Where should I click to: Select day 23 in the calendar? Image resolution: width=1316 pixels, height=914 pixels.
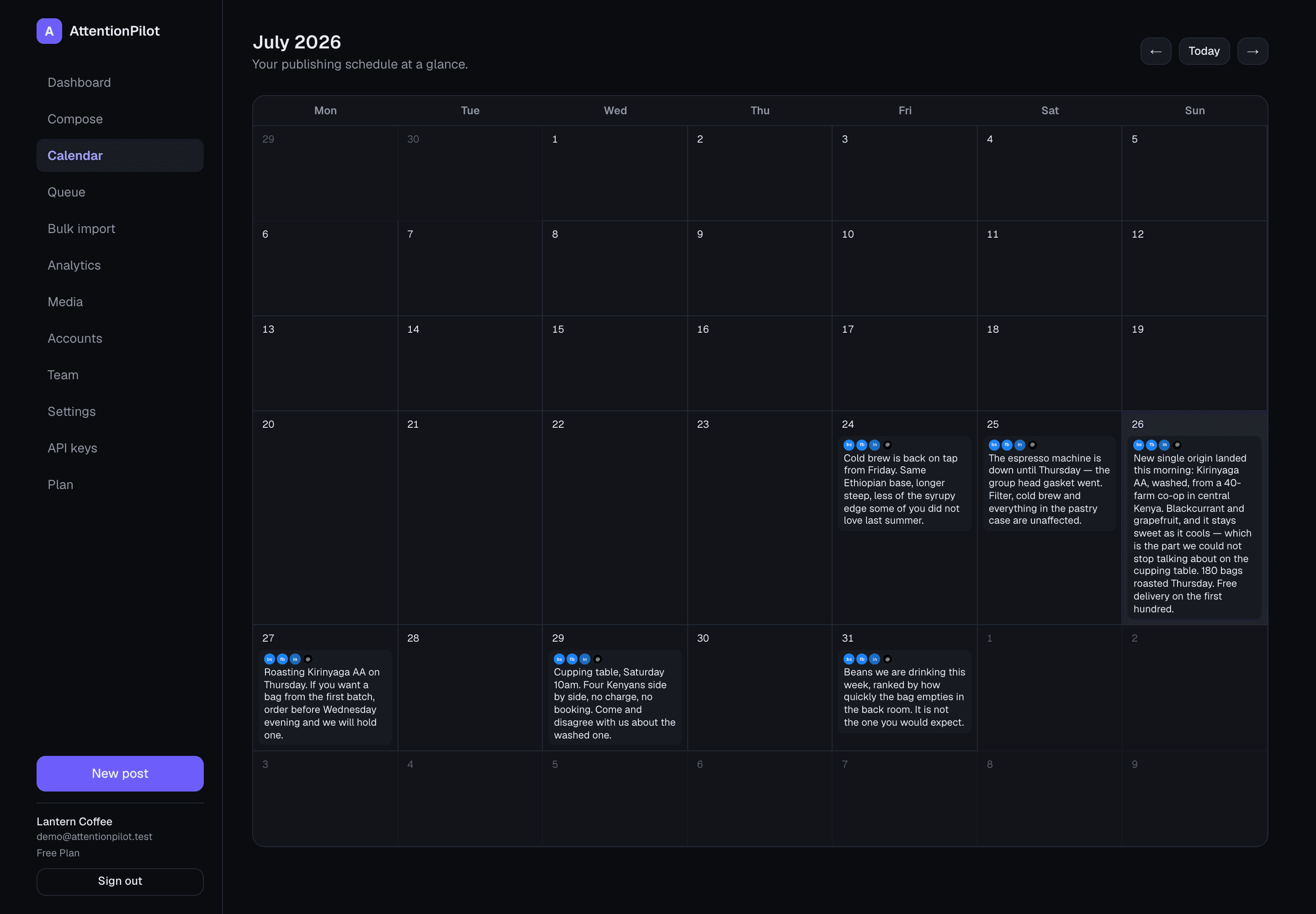pos(759,518)
